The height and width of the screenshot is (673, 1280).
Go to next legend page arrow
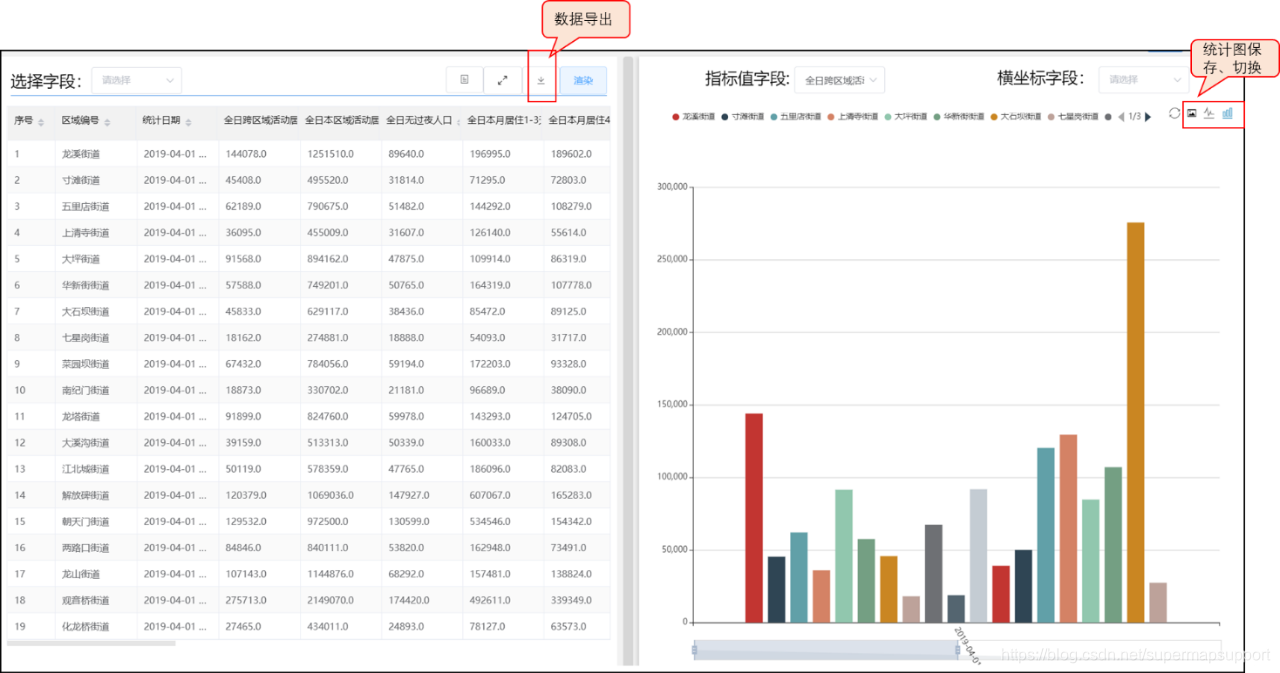pos(1148,117)
